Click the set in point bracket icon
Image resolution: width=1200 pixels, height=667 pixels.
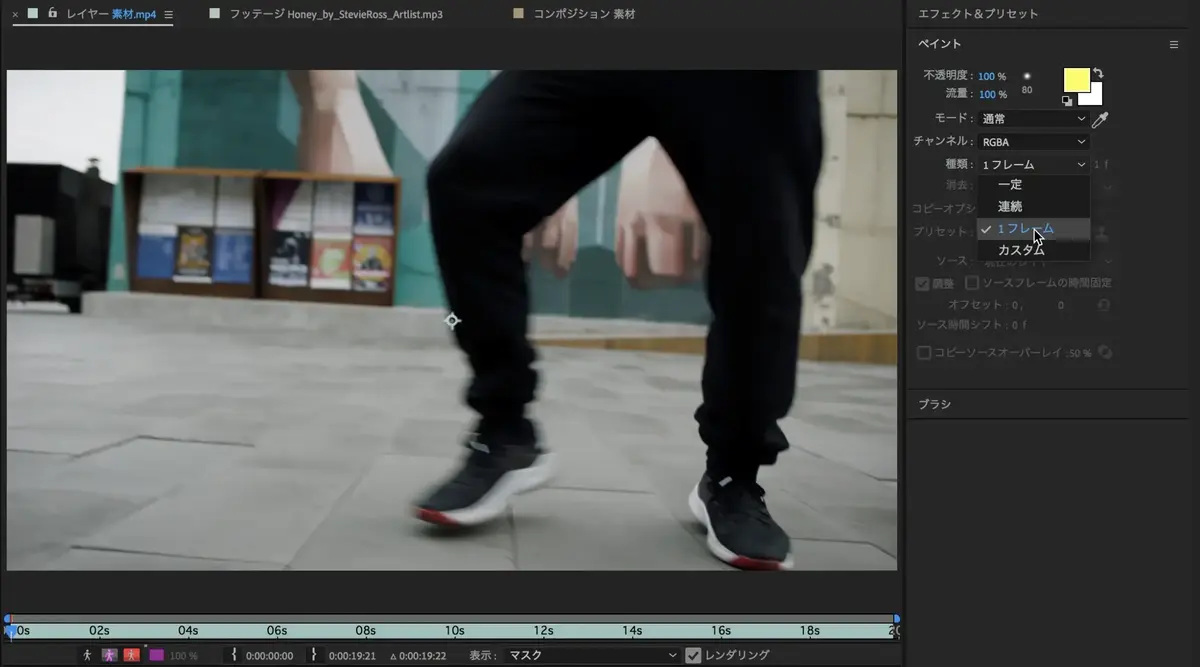234,655
